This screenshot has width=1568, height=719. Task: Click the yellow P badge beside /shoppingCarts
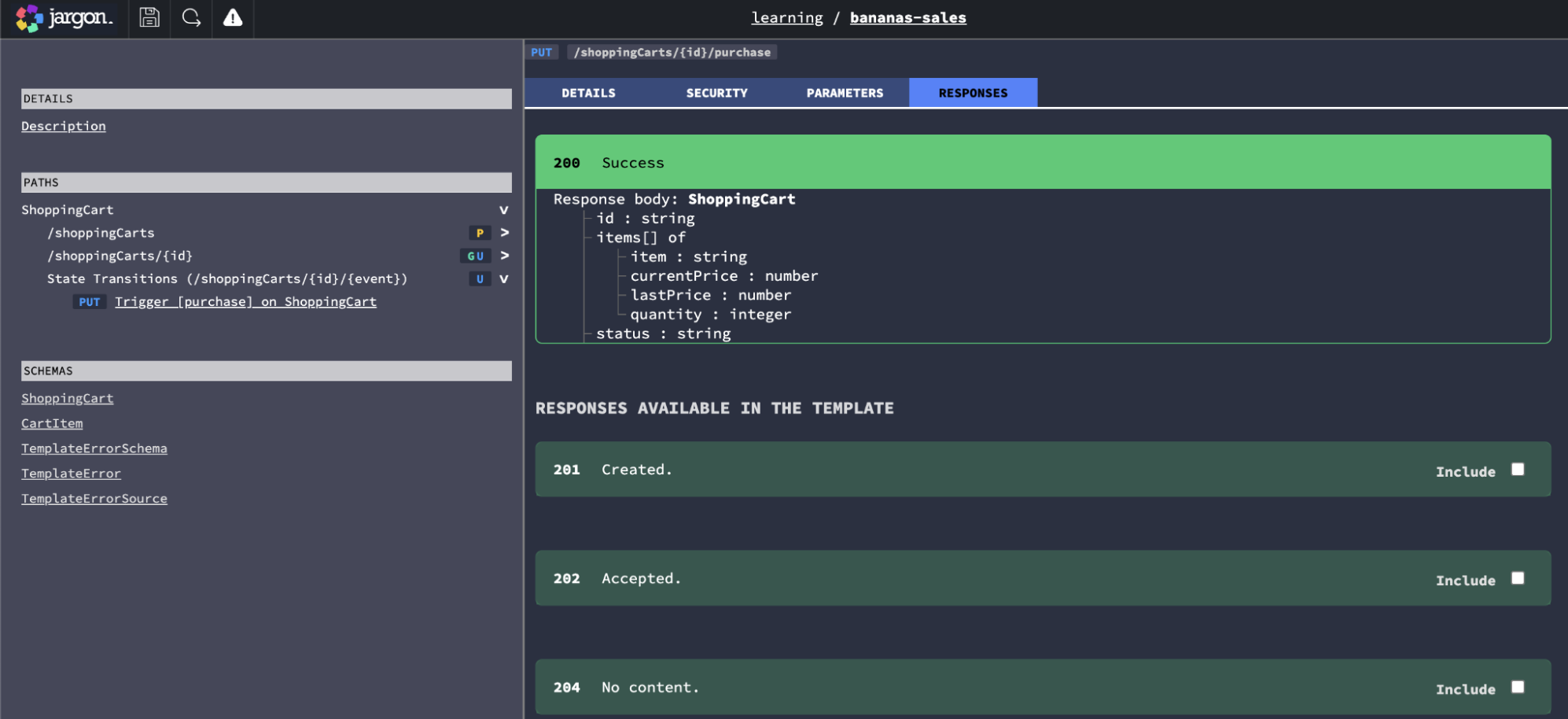tap(480, 233)
